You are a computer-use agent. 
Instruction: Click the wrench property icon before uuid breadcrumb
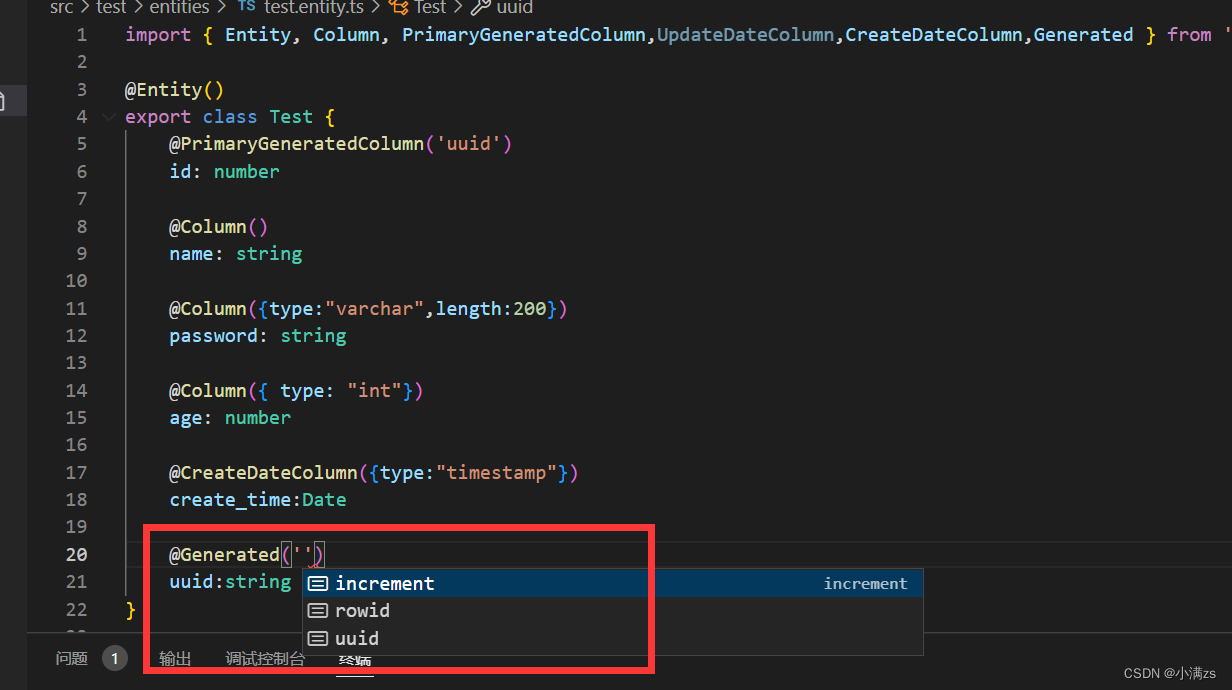pos(481,7)
